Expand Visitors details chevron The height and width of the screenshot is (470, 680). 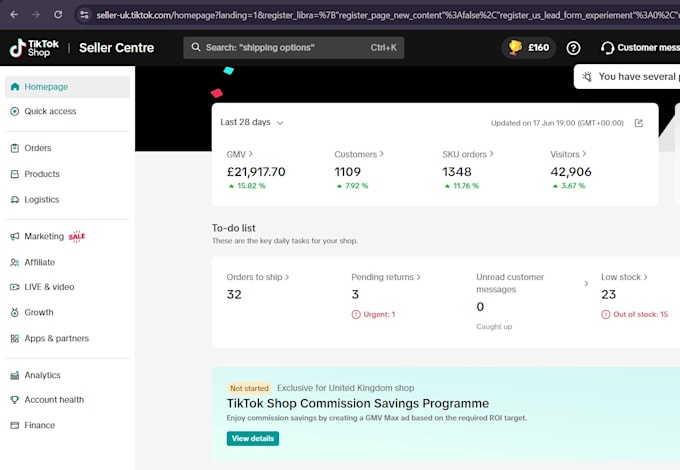point(585,154)
